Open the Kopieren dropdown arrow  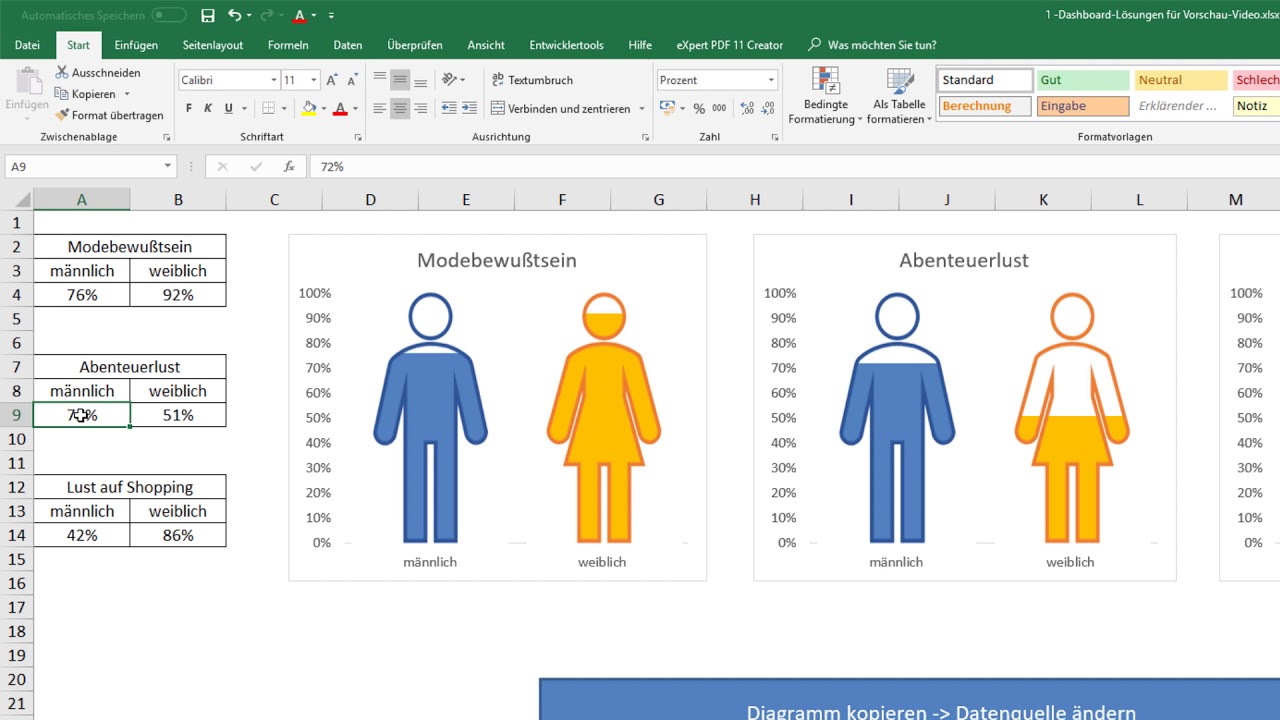click(127, 94)
